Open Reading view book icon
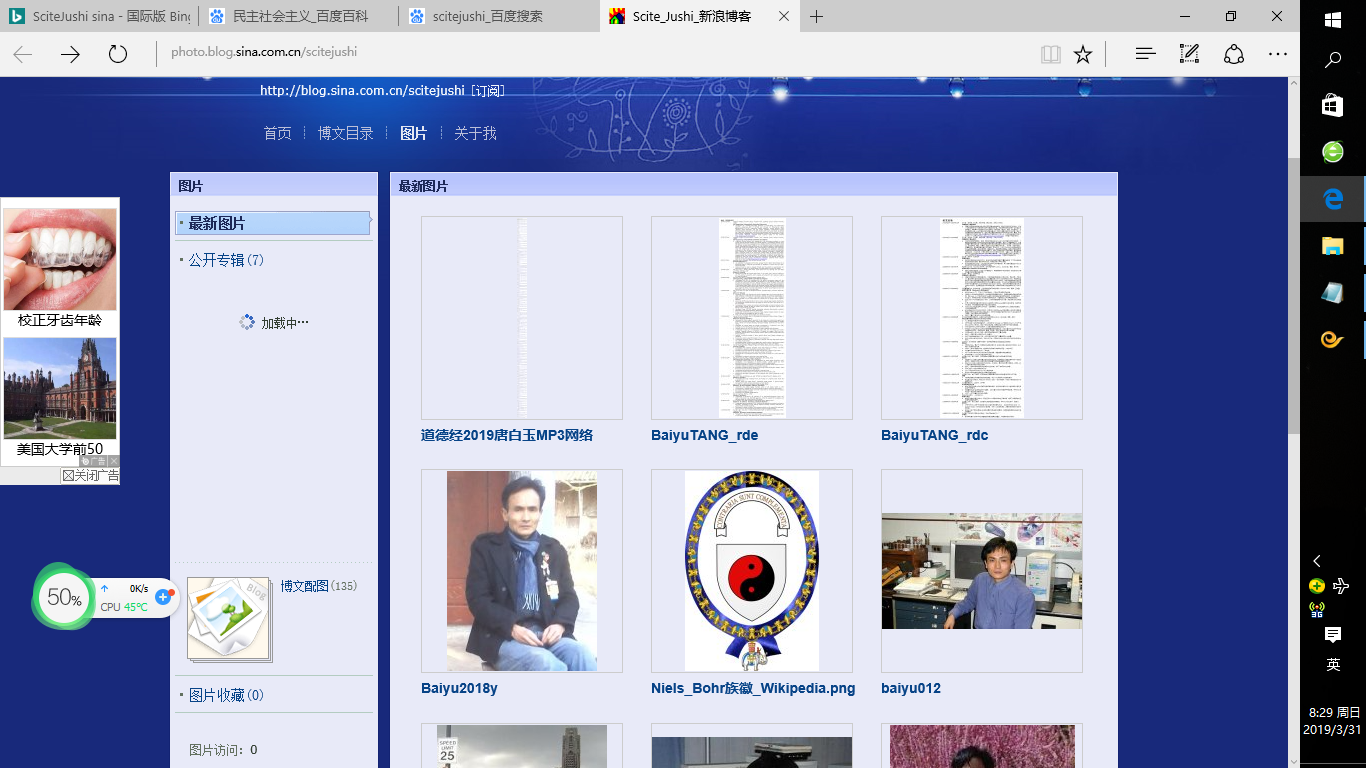This screenshot has width=1366, height=768. point(1050,55)
